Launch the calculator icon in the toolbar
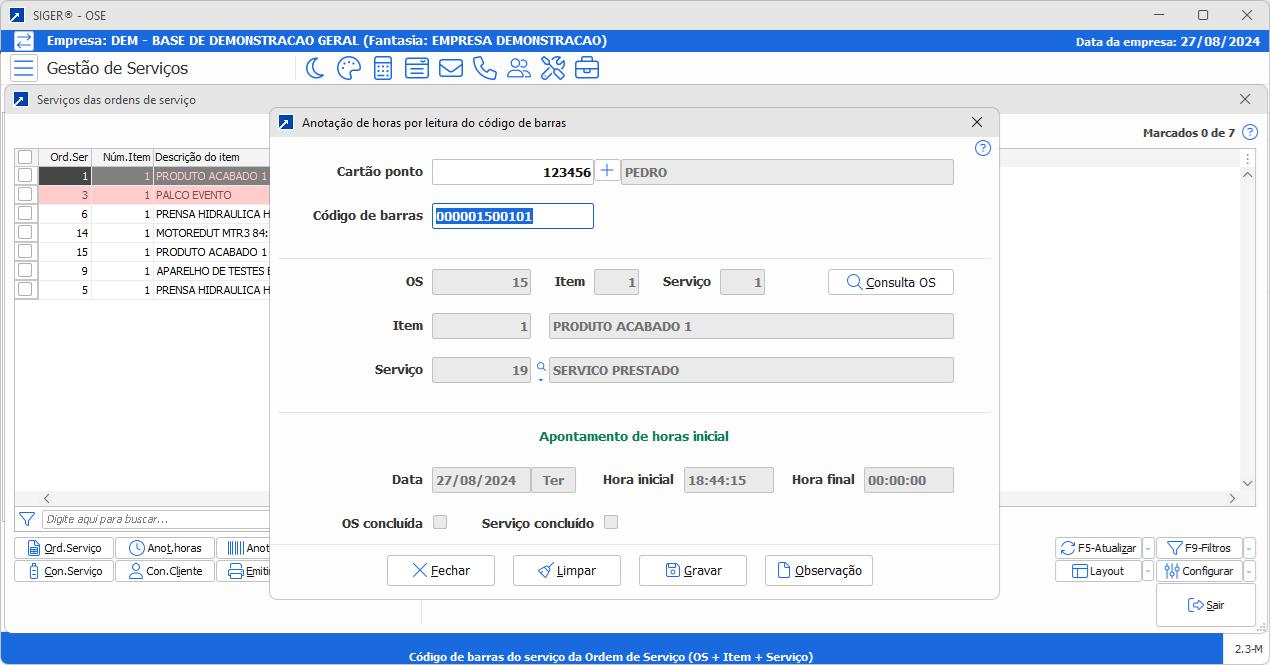This screenshot has width=1270, height=665. click(382, 68)
